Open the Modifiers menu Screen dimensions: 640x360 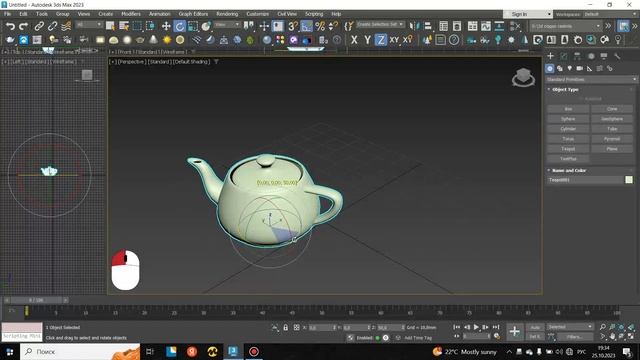tap(131, 14)
